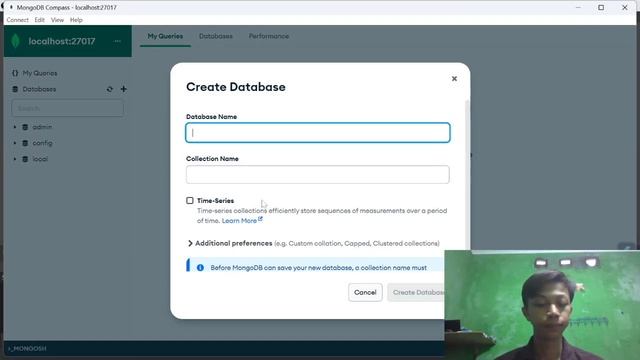
Task: Focus the Database Name input field
Action: pyautogui.click(x=318, y=133)
